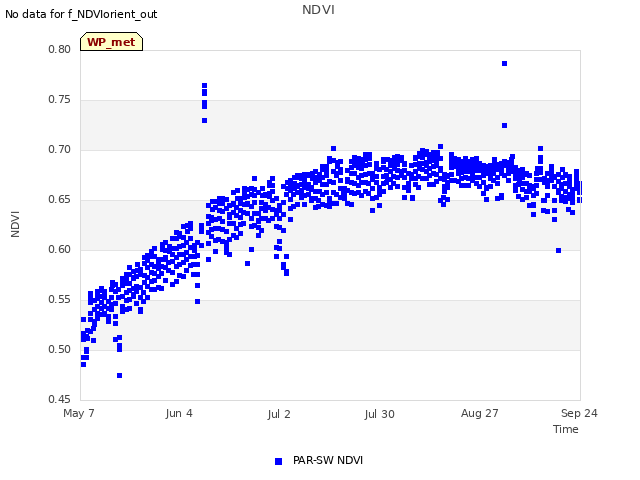The width and height of the screenshot is (640, 480).
Task: Click the Aug 27 x-axis tick label
Action: (x=480, y=413)
